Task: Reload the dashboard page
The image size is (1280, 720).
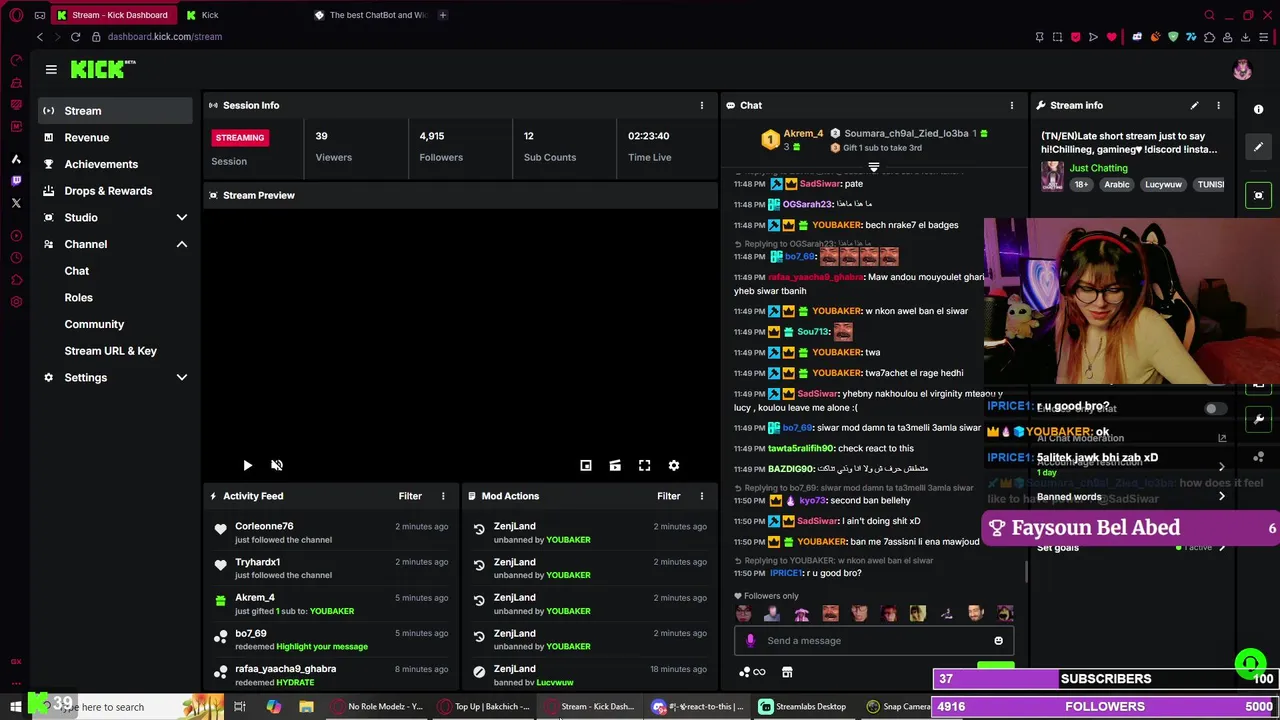Action: point(75,37)
